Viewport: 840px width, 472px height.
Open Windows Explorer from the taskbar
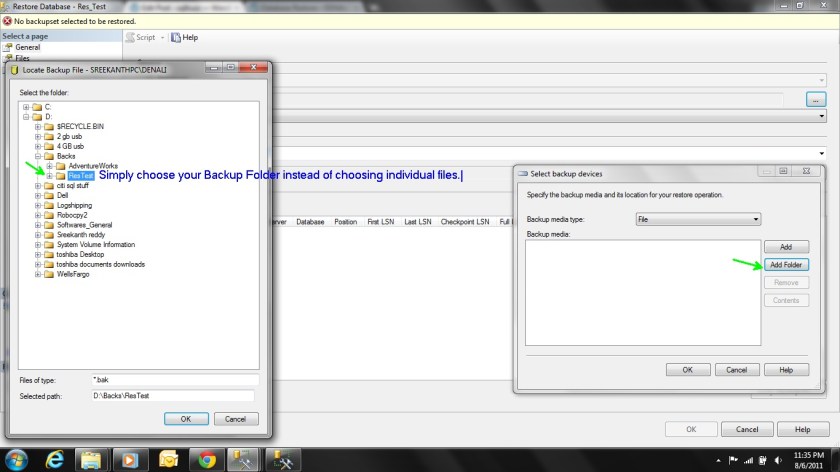tap(90, 459)
